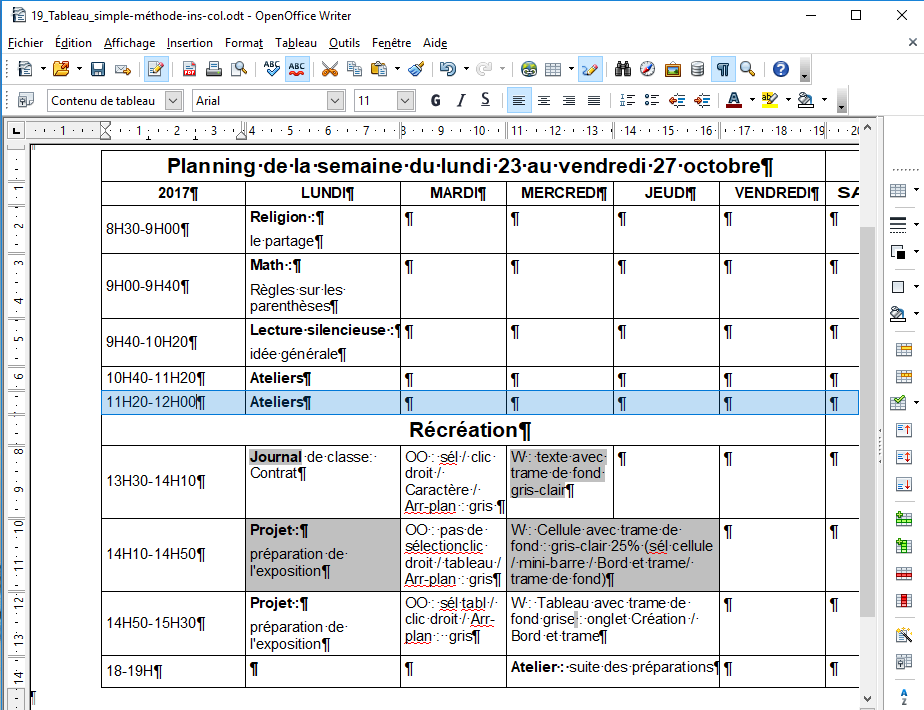Insert a hyperlink via globe icon
This screenshot has height=710, width=924.
click(x=529, y=70)
